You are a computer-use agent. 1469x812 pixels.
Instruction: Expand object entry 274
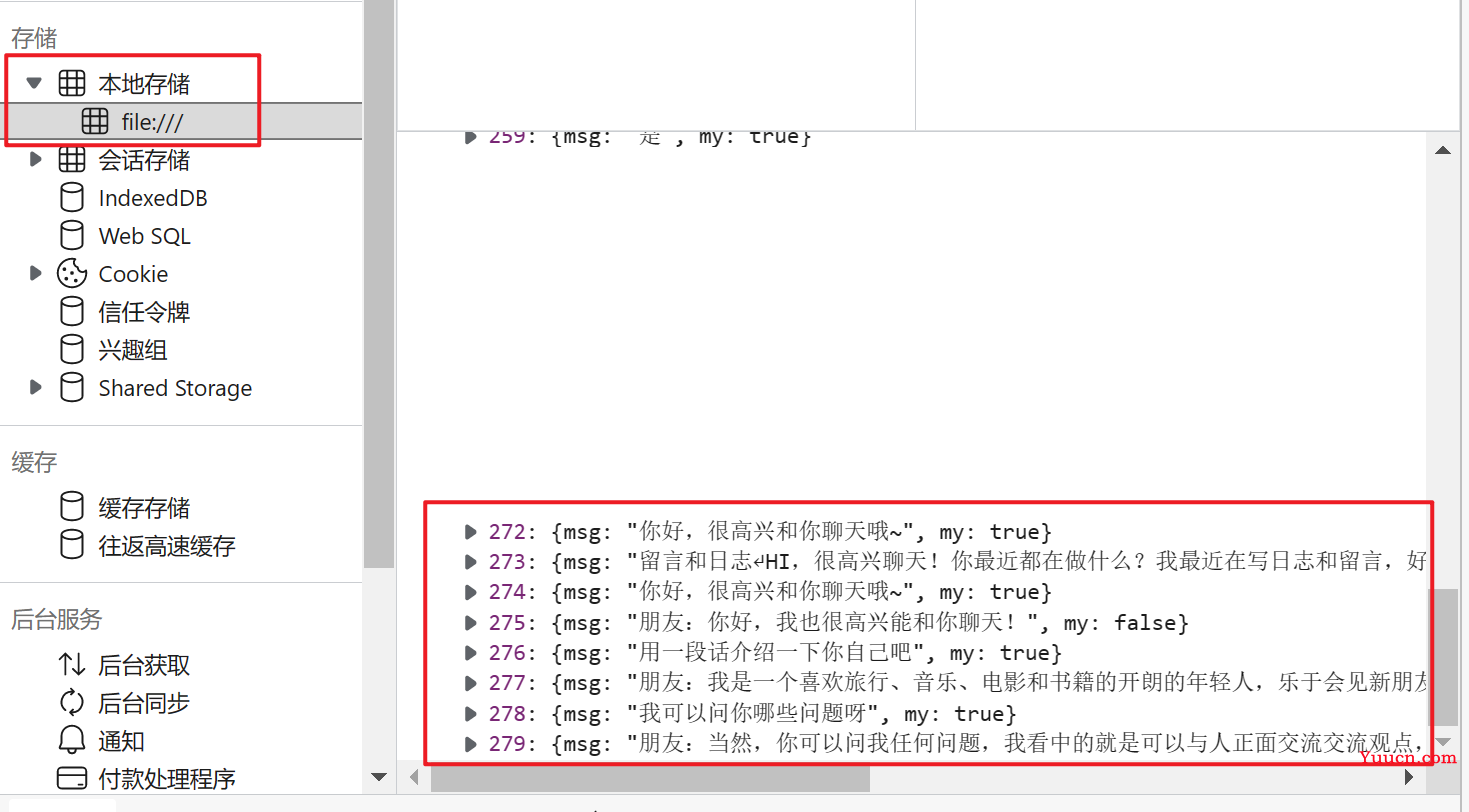pos(470,592)
